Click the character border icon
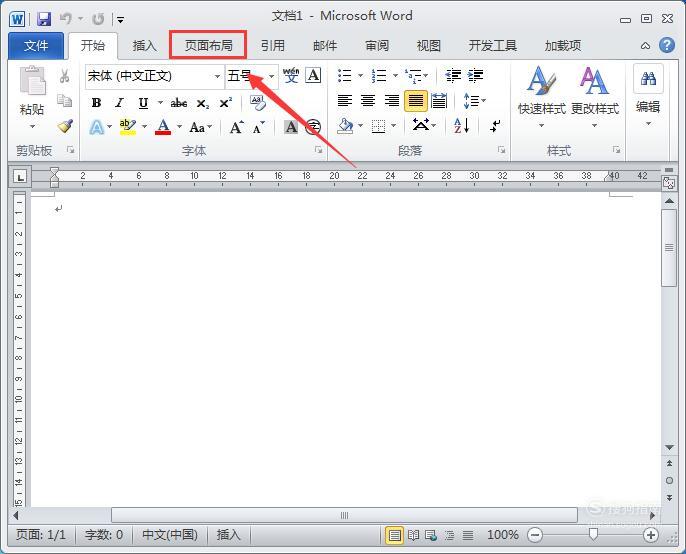686x554 pixels. pyautogui.click(x=313, y=75)
